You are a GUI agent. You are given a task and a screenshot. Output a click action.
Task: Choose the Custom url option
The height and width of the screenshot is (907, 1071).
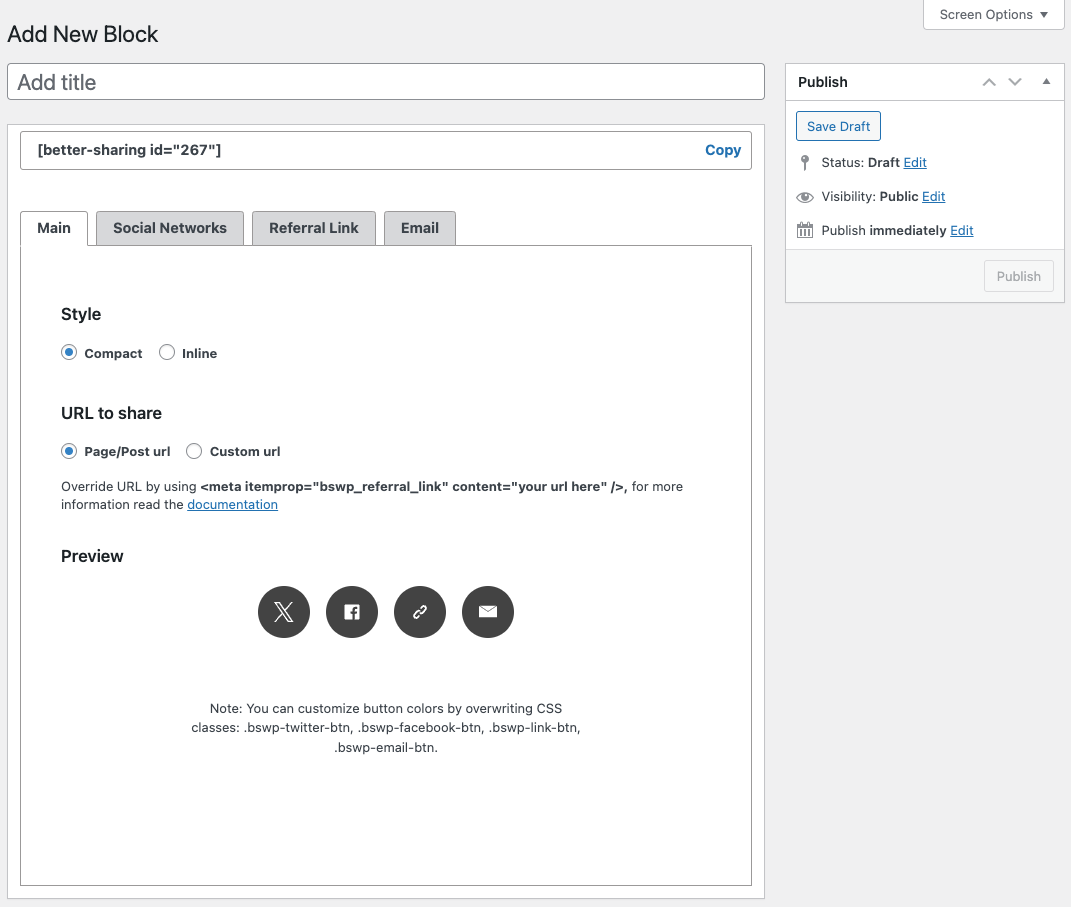coord(194,452)
